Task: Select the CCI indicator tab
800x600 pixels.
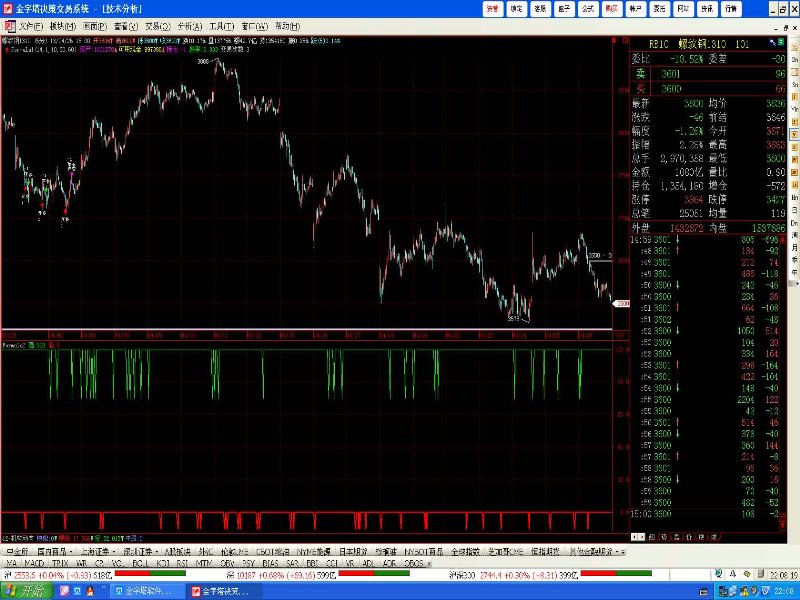Action: pos(332,563)
